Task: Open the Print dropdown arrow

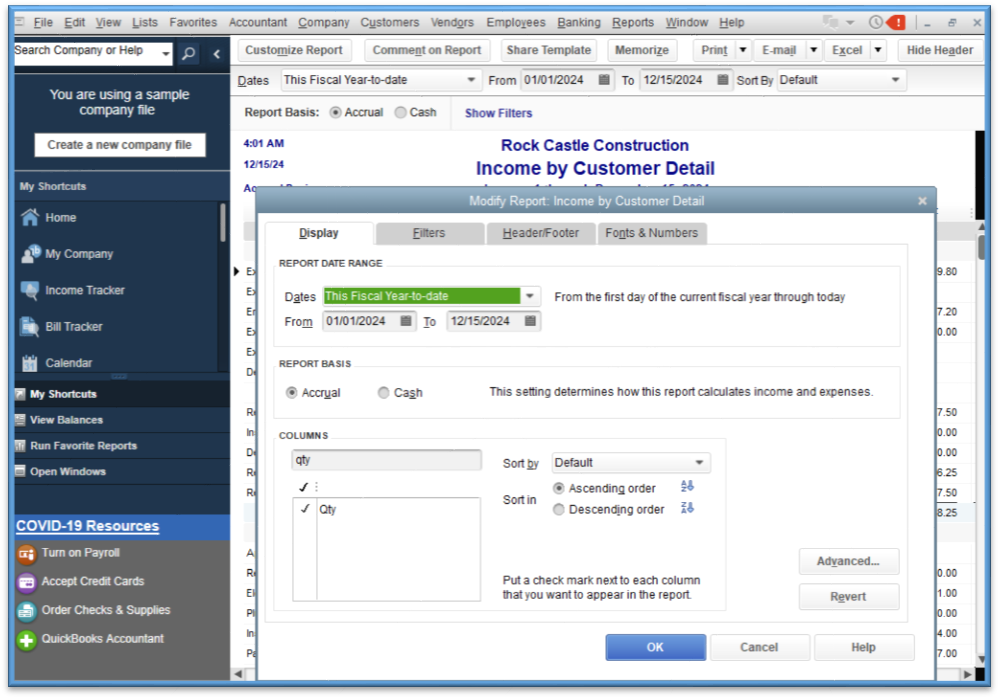Action: (x=743, y=50)
